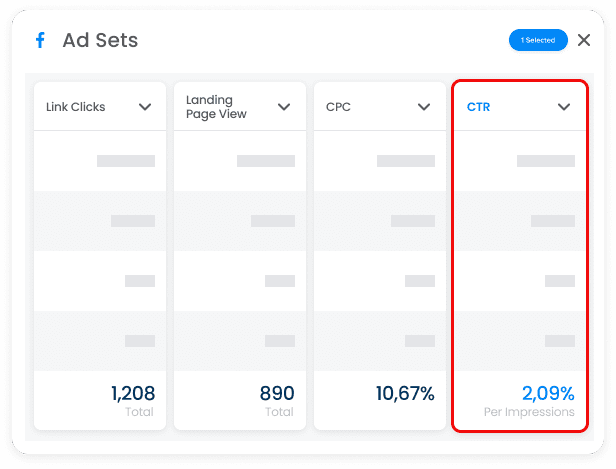The width and height of the screenshot is (616, 469).
Task: Click the Per Impressions label
Action: point(529,412)
